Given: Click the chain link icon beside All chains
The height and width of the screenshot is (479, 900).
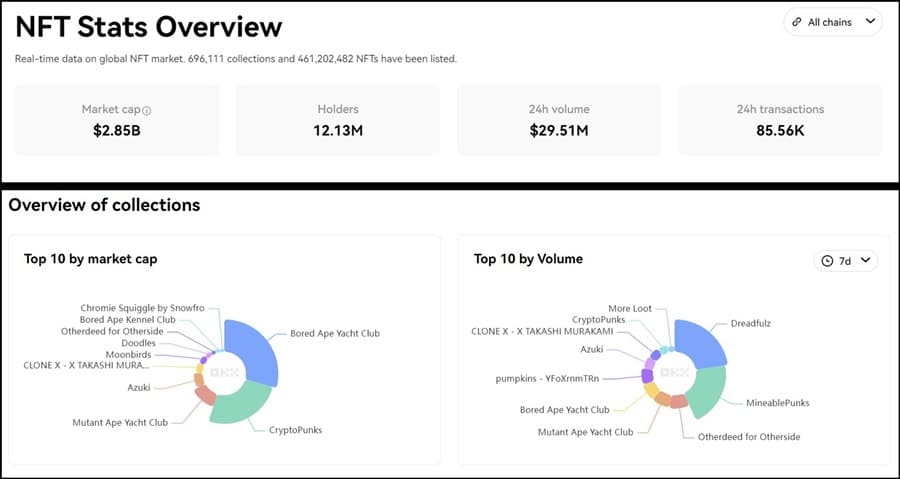Looking at the screenshot, I should coord(796,22).
